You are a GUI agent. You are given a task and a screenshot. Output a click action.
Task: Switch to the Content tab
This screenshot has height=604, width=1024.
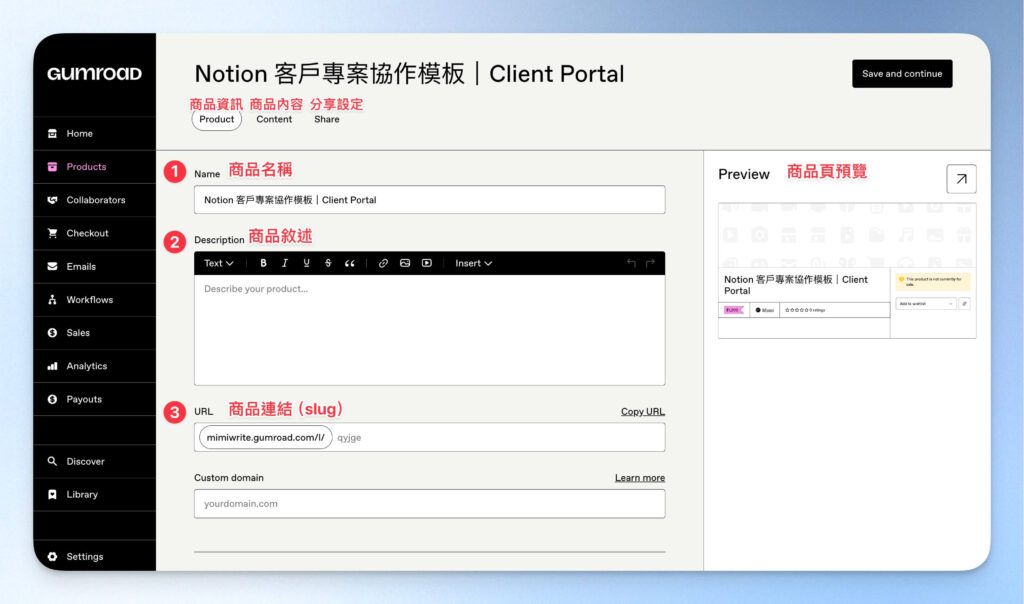coord(274,119)
